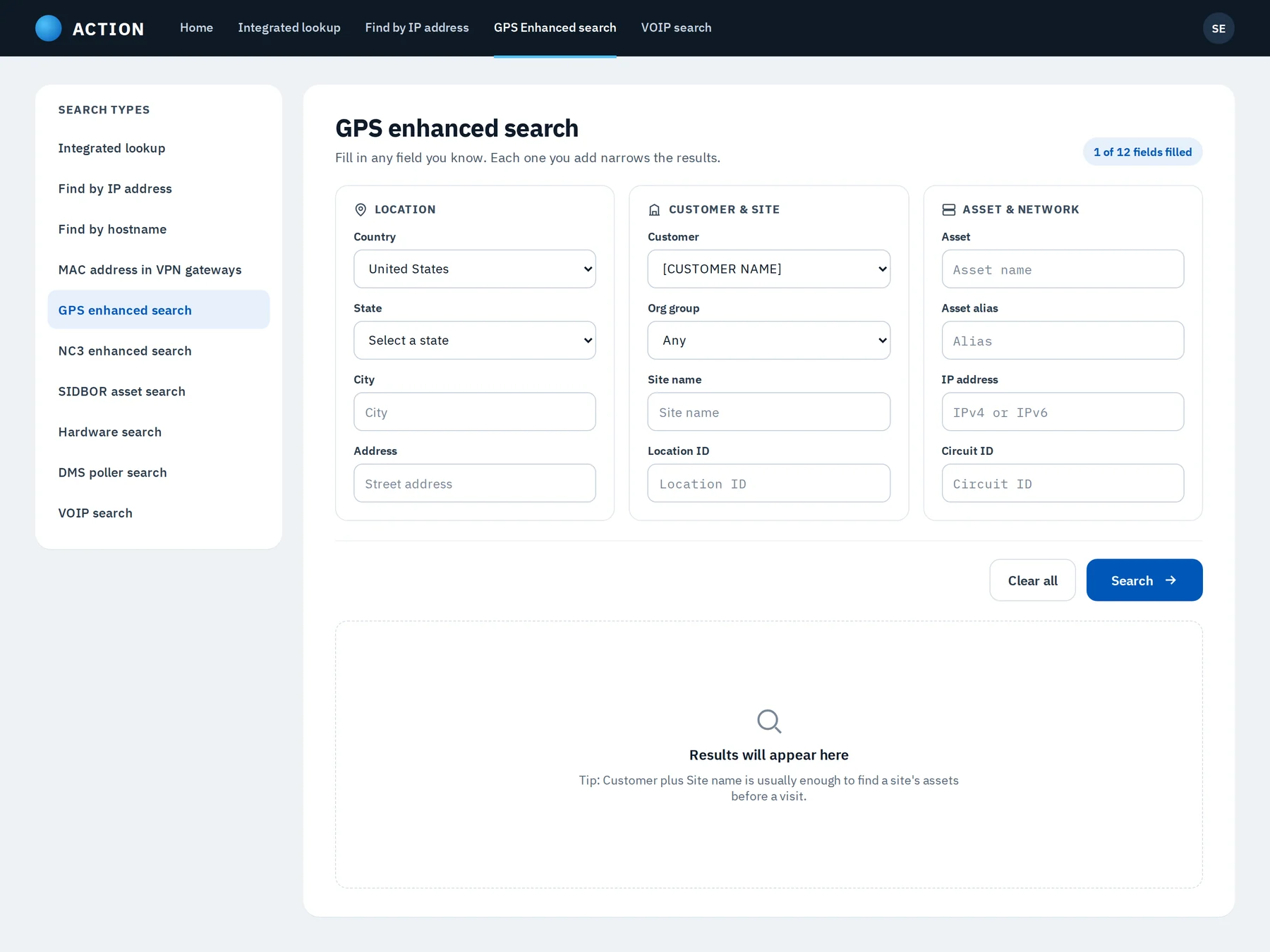Select GPS enhanced search in sidebar
This screenshot has height=952, width=1270.
159,310
